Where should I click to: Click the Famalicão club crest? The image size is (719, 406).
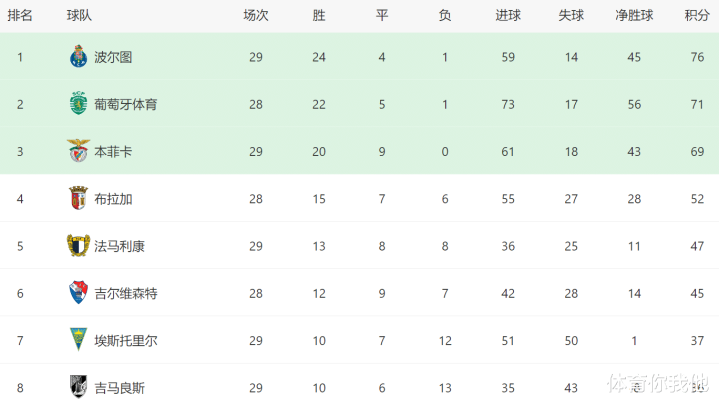click(78, 245)
